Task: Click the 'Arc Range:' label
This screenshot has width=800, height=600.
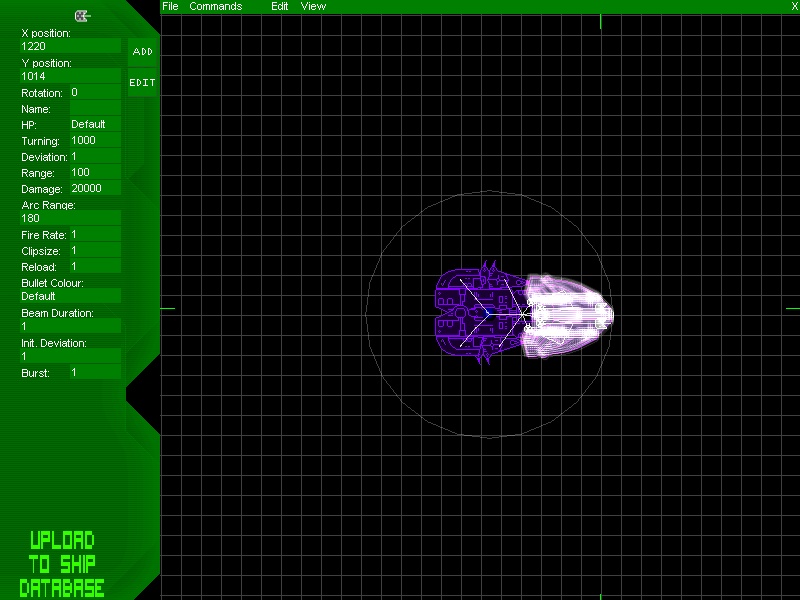Action: coord(48,205)
